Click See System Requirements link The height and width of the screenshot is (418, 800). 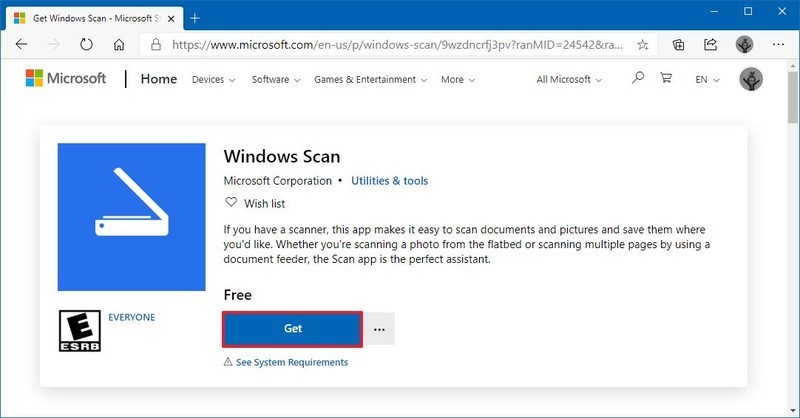(x=292, y=362)
